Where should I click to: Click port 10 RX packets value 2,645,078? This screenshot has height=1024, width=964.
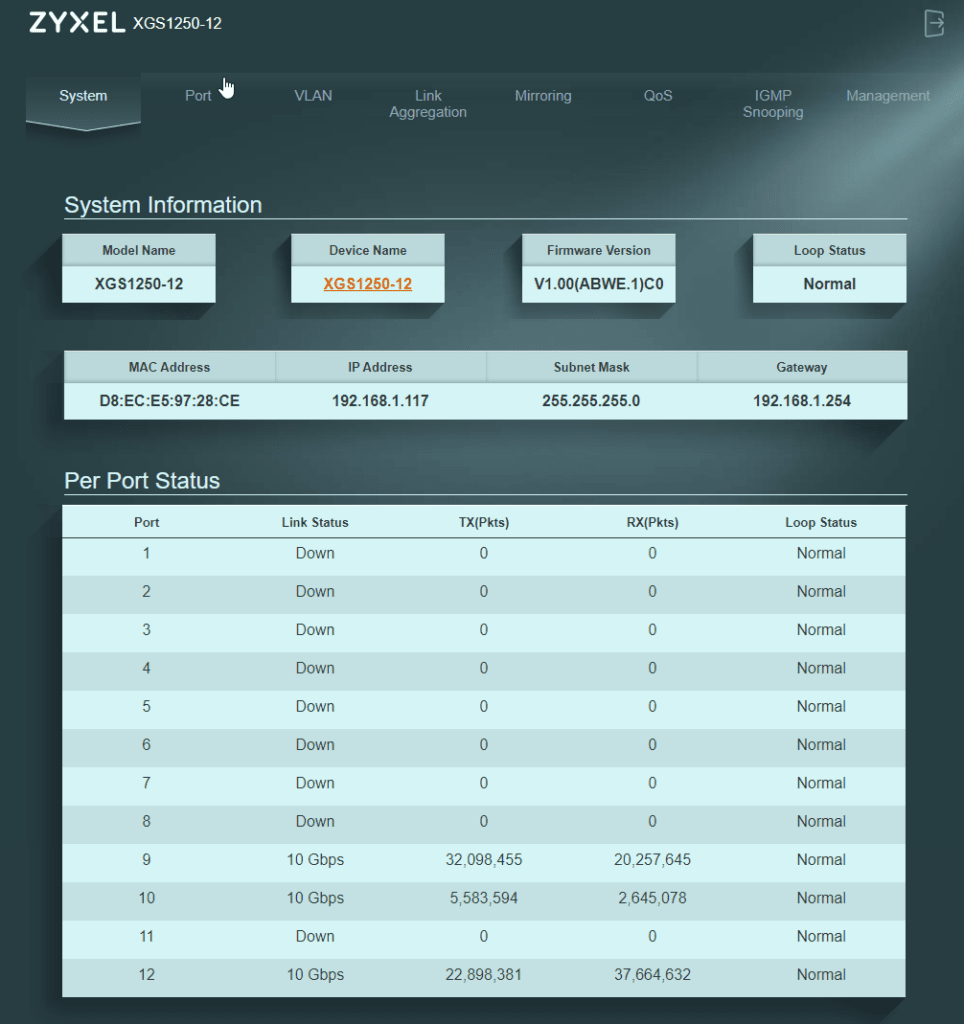[x=652, y=898]
